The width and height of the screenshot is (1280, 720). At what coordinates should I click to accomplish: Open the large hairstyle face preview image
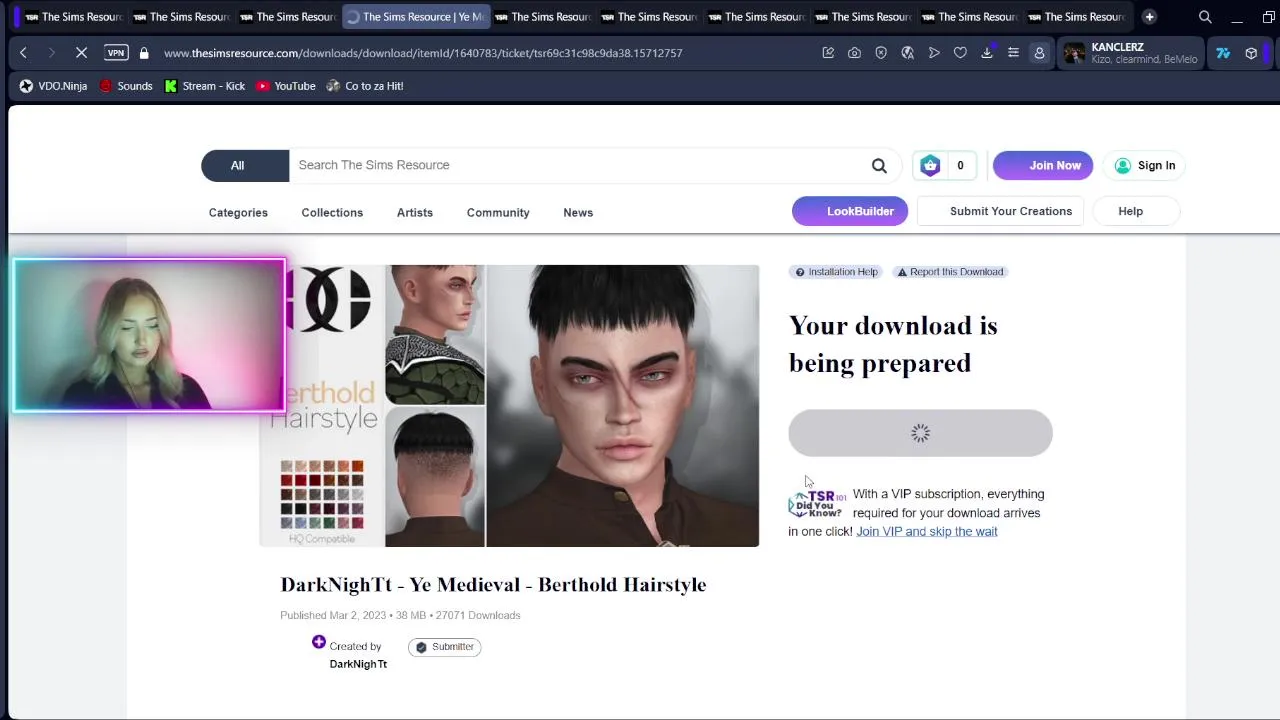(622, 406)
